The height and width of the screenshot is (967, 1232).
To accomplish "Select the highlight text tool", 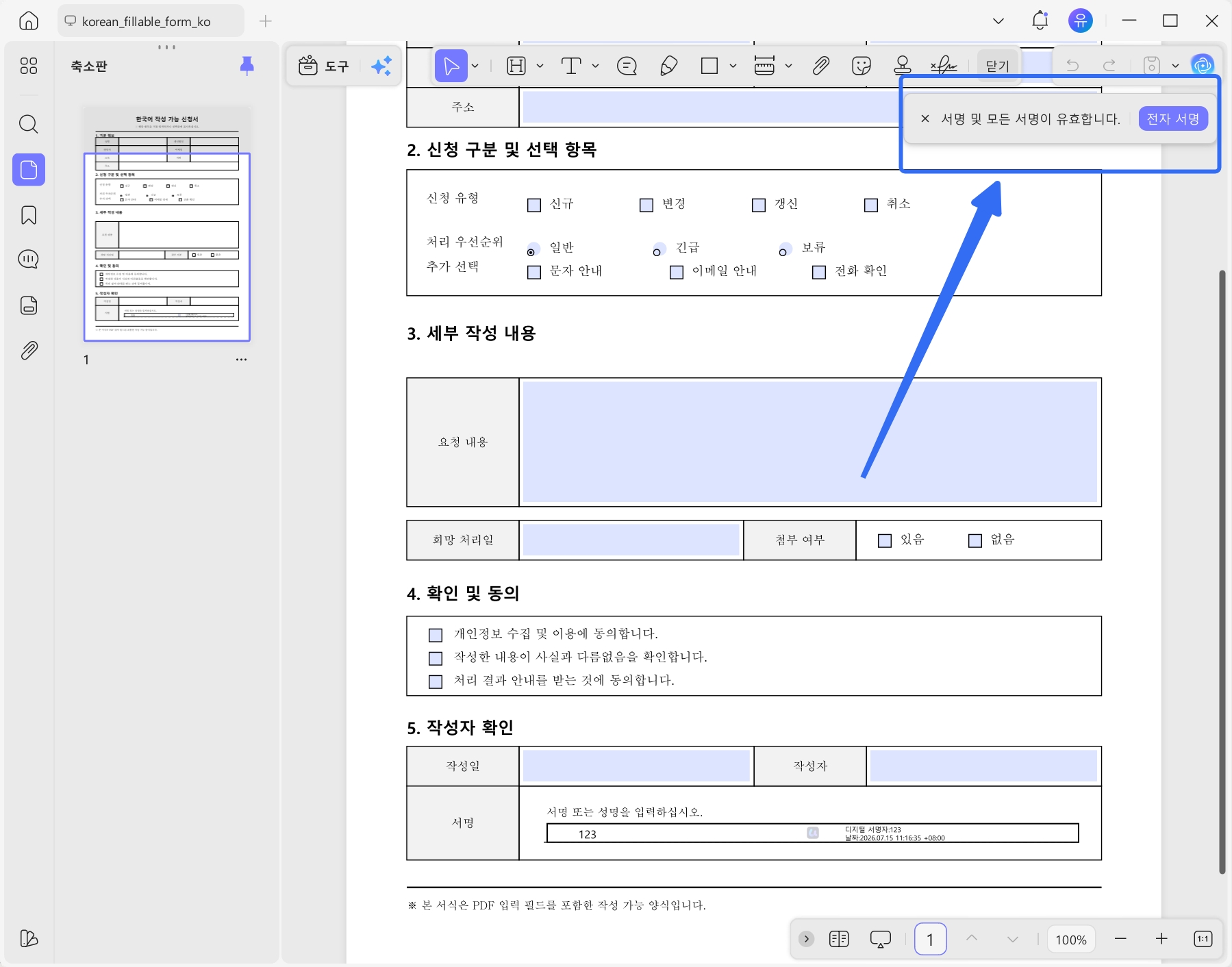I will (516, 66).
